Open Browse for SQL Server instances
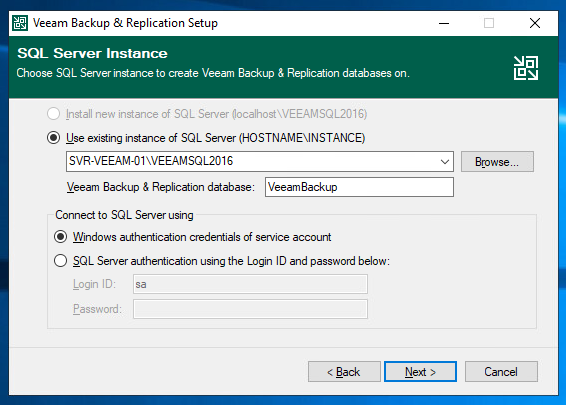 coord(497,162)
